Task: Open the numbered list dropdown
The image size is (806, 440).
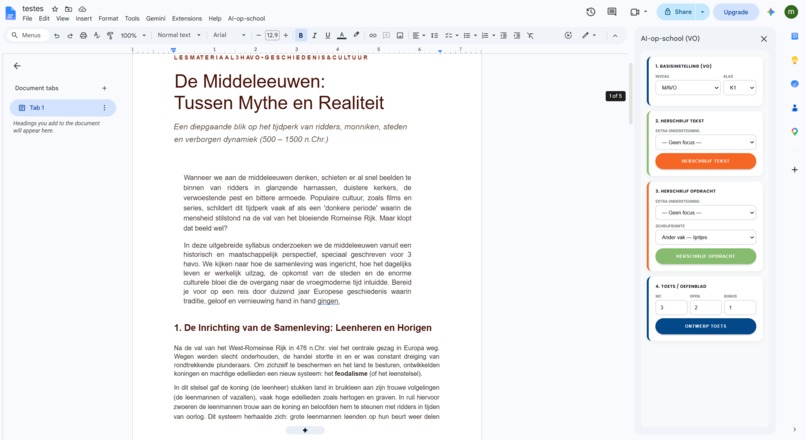Action: [x=488, y=35]
